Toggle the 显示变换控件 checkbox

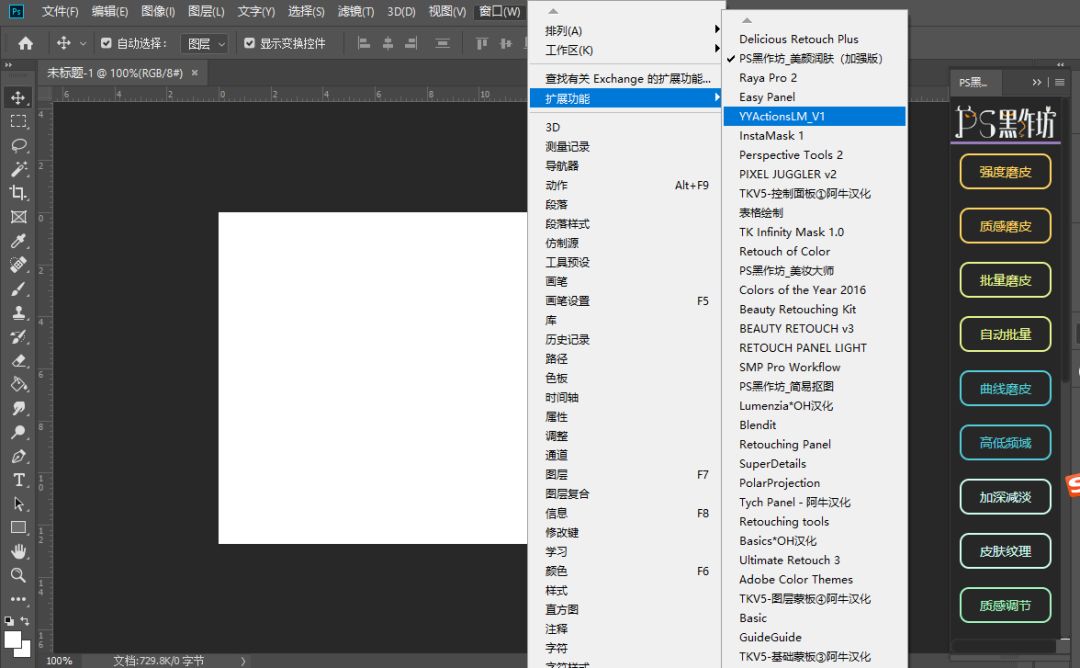(x=249, y=44)
